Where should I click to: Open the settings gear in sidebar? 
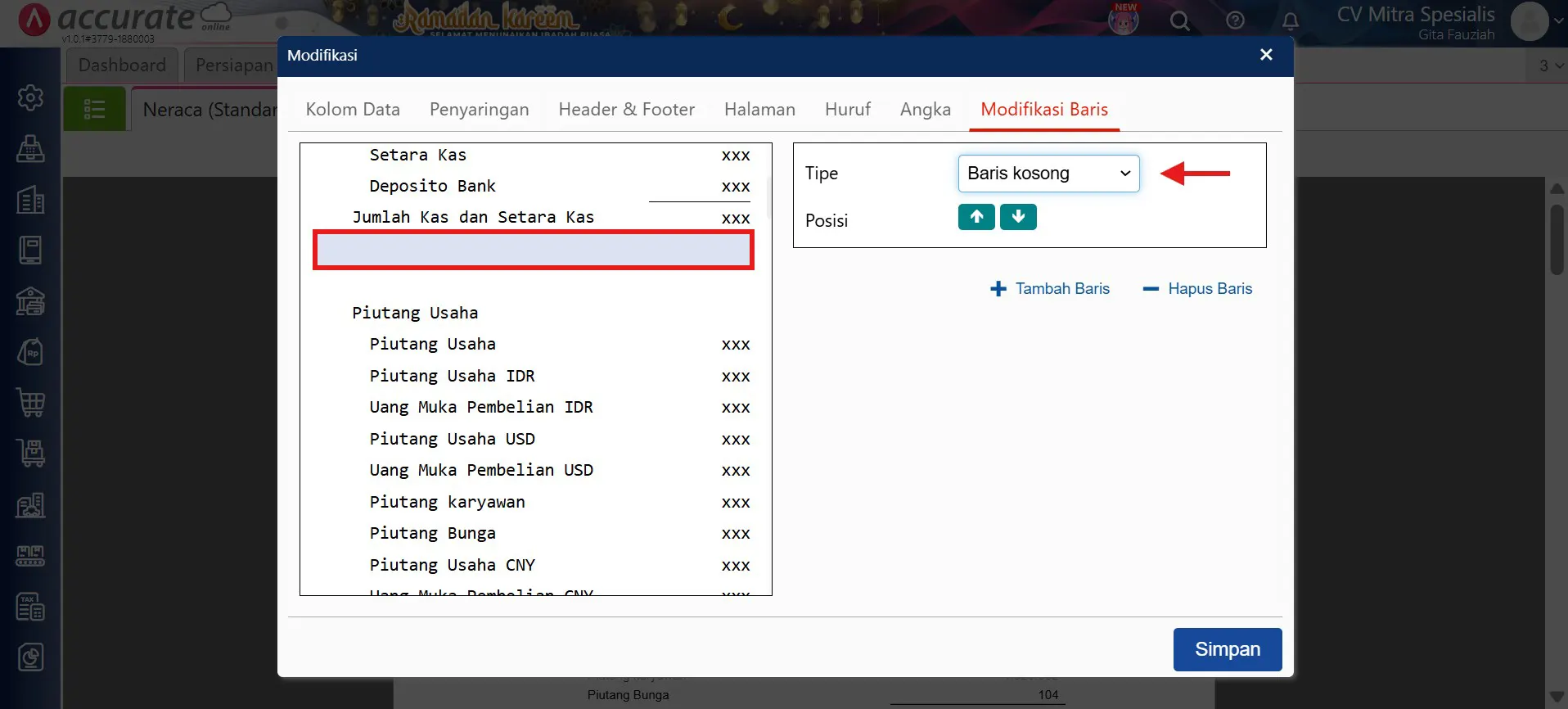pyautogui.click(x=30, y=97)
